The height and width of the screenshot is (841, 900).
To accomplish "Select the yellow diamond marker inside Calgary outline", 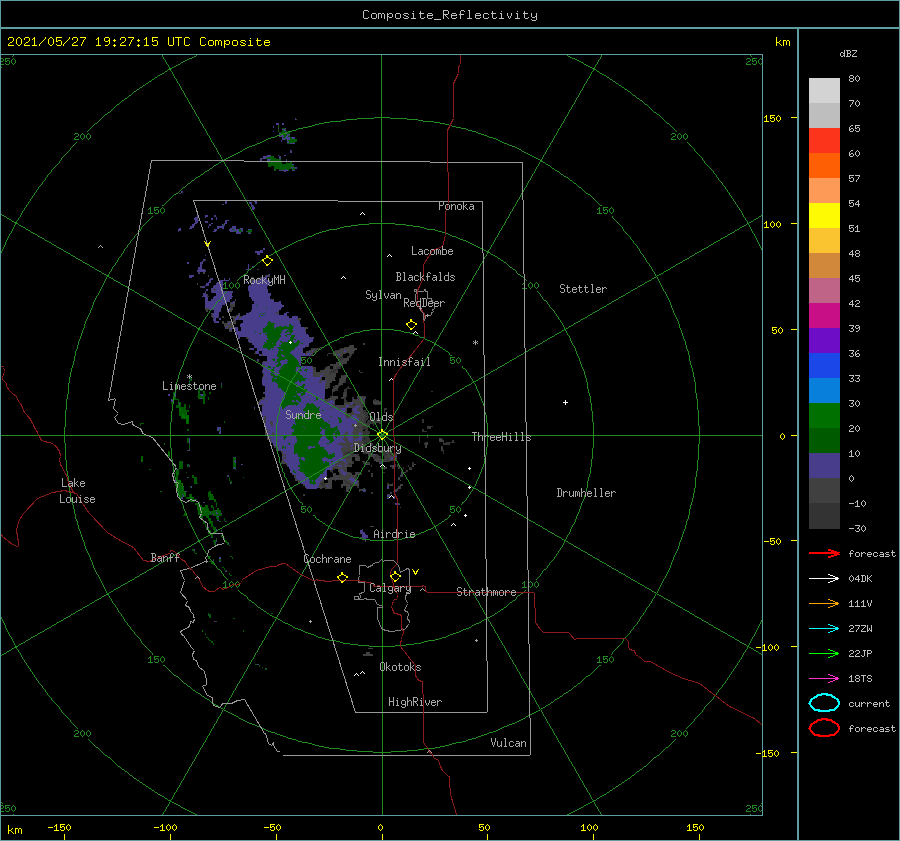I will tap(395, 576).
